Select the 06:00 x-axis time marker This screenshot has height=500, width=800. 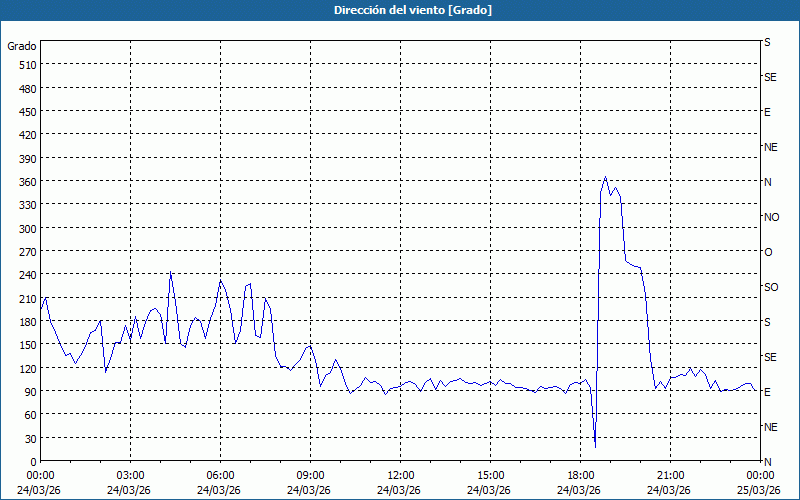click(220, 475)
